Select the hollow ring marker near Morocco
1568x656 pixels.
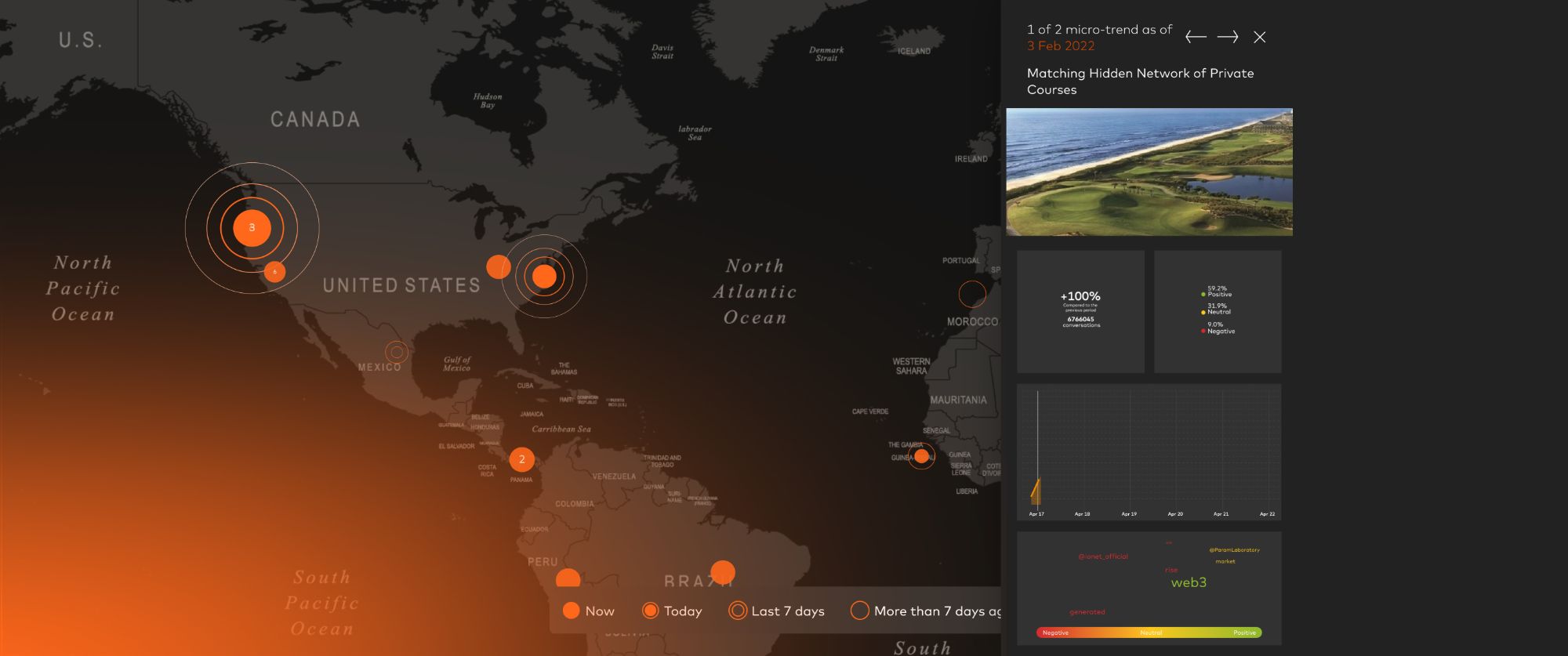click(x=972, y=294)
